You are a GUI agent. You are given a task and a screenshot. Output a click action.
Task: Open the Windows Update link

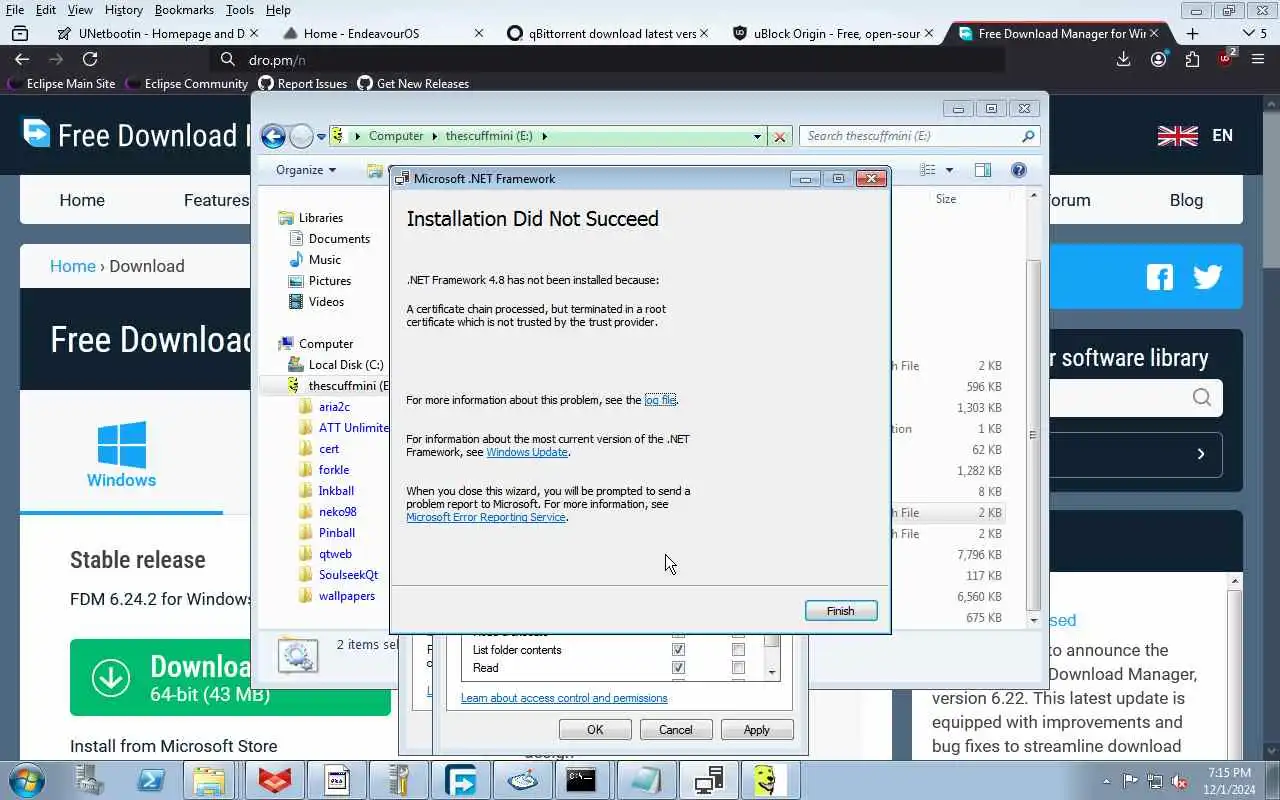point(527,452)
